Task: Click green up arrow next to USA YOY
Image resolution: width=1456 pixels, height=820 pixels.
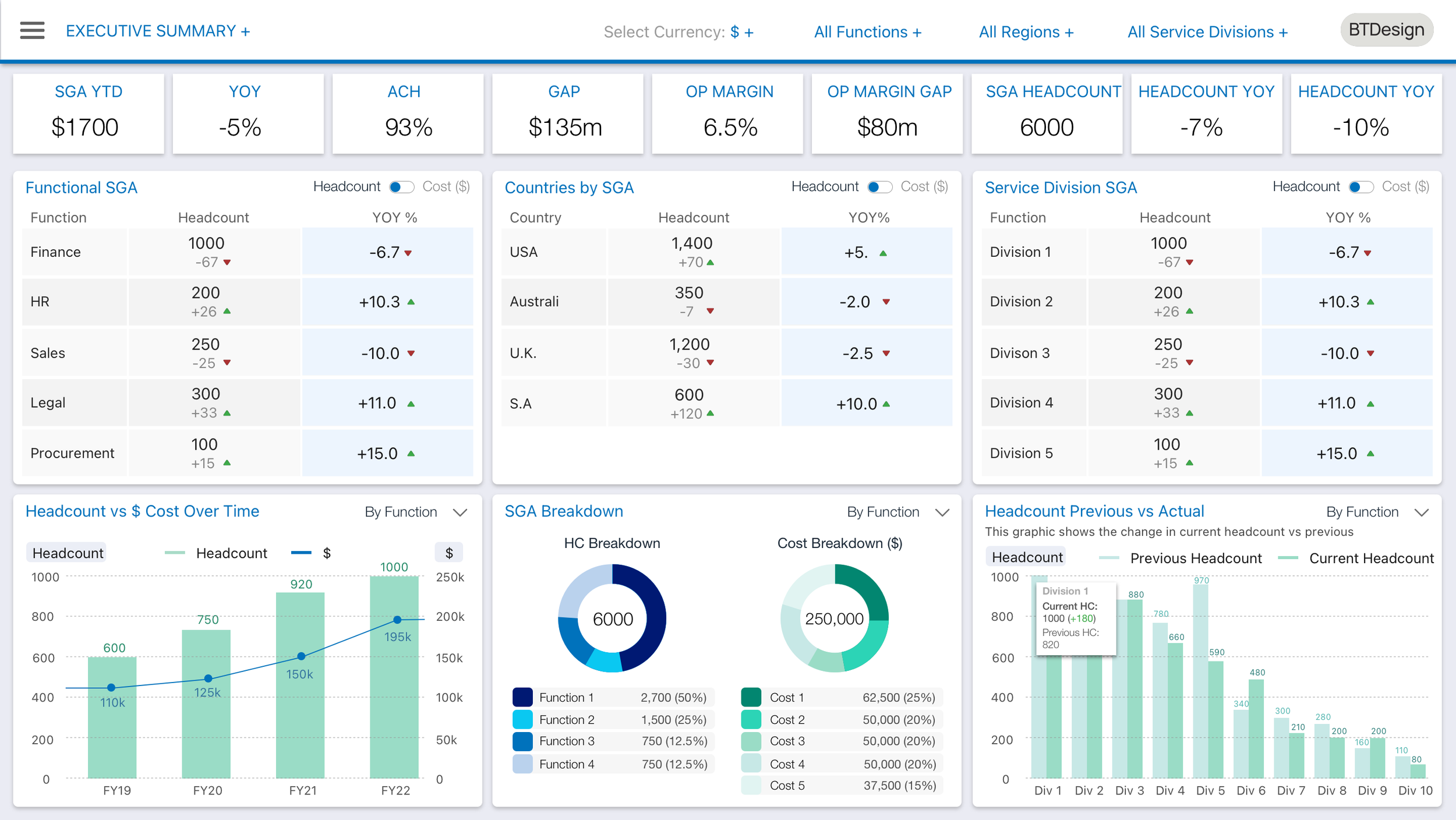Action: [883, 253]
